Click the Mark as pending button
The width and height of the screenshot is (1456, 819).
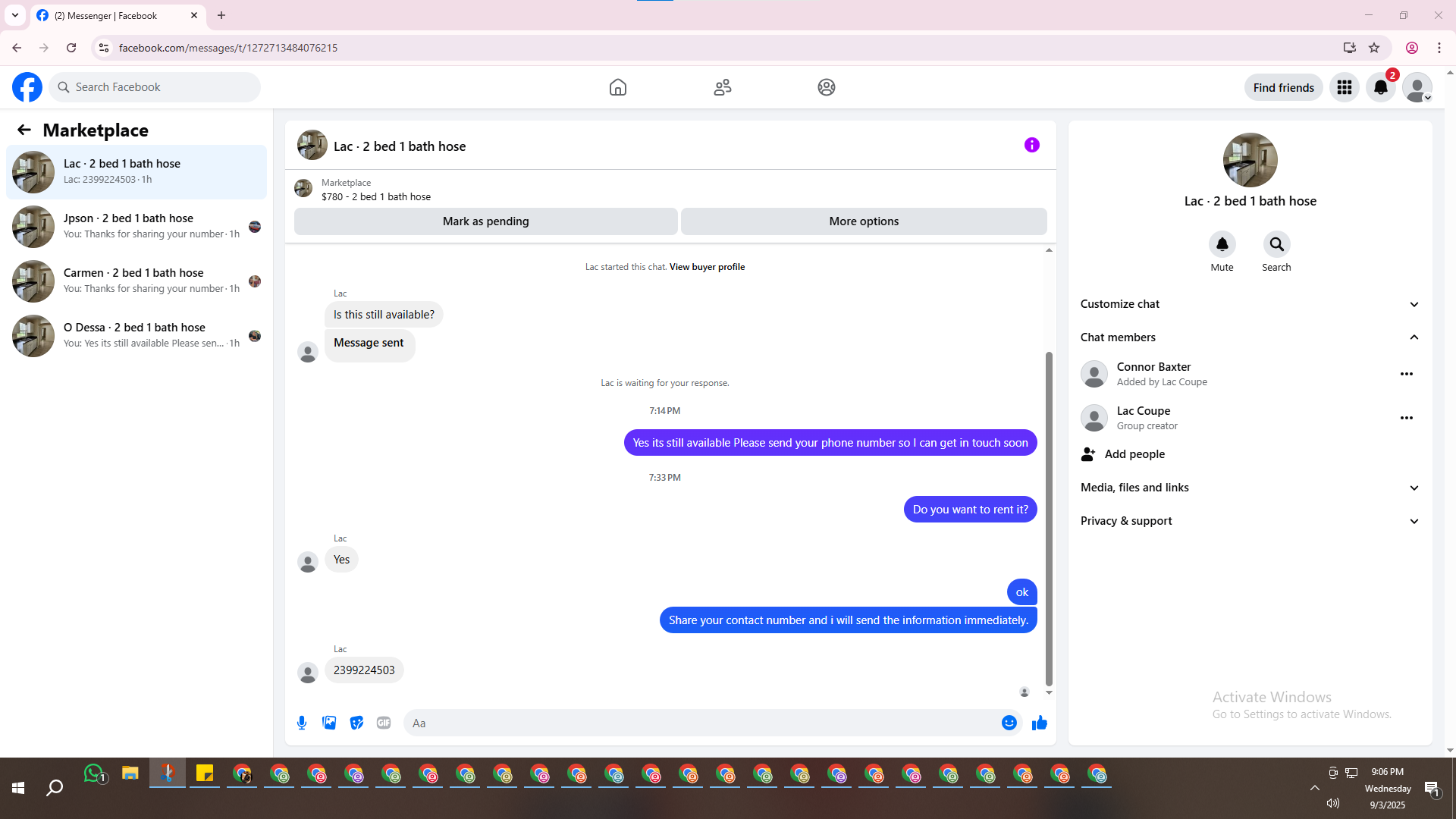click(486, 221)
